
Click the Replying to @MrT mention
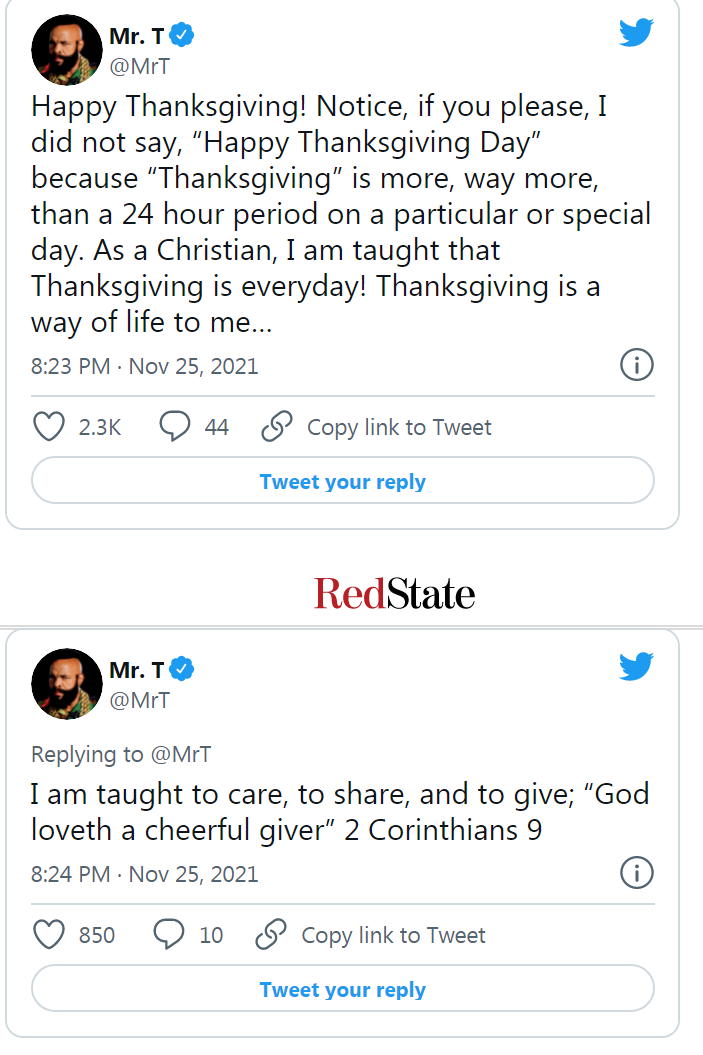[x=181, y=754]
